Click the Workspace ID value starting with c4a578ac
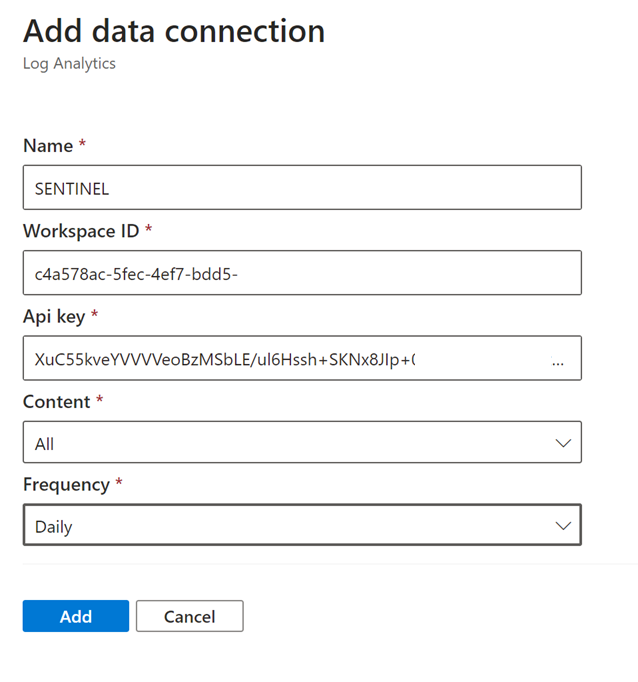The width and height of the screenshot is (638, 682). click(135, 273)
